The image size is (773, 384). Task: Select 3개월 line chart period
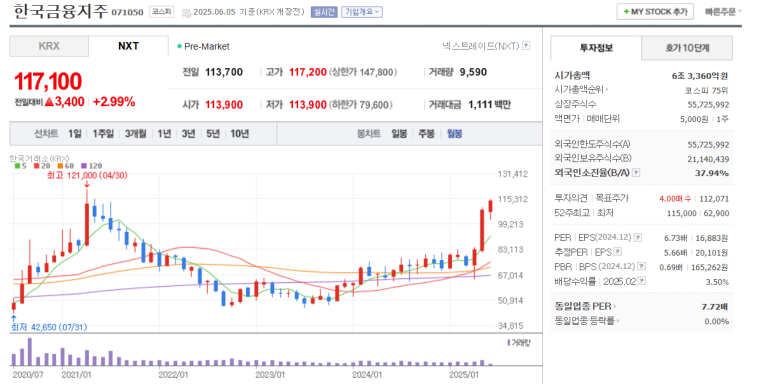136,134
